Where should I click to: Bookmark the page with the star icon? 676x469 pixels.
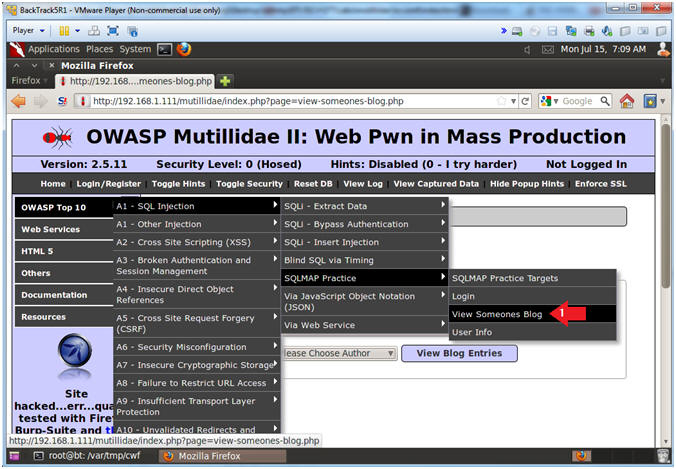(501, 101)
